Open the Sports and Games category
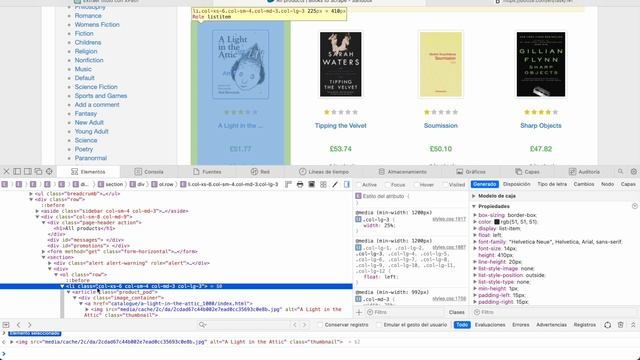 101,96
